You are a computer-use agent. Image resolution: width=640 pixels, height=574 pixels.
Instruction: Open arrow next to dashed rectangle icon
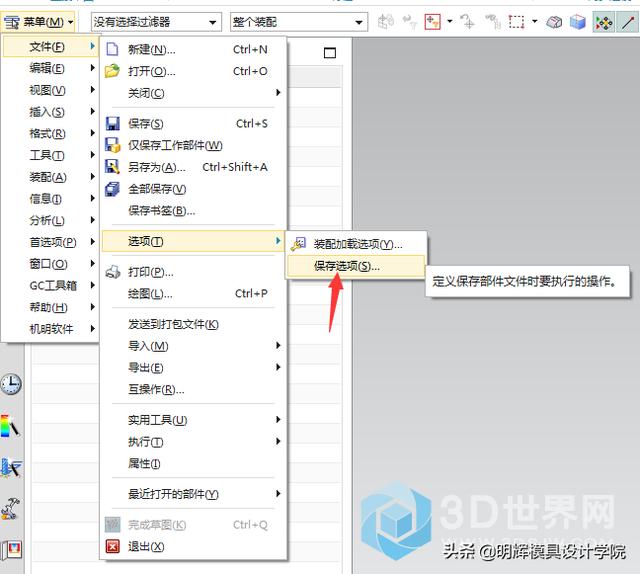pos(534,21)
